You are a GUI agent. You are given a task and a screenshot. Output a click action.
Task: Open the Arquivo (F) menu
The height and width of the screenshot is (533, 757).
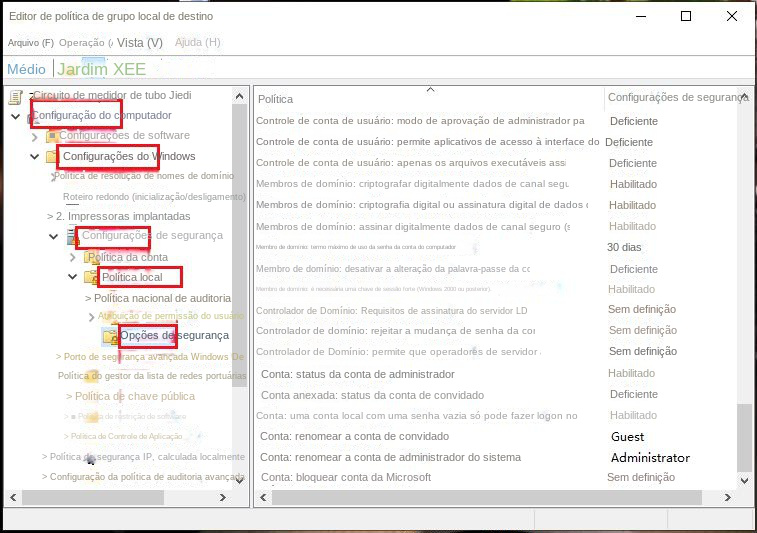tap(31, 42)
